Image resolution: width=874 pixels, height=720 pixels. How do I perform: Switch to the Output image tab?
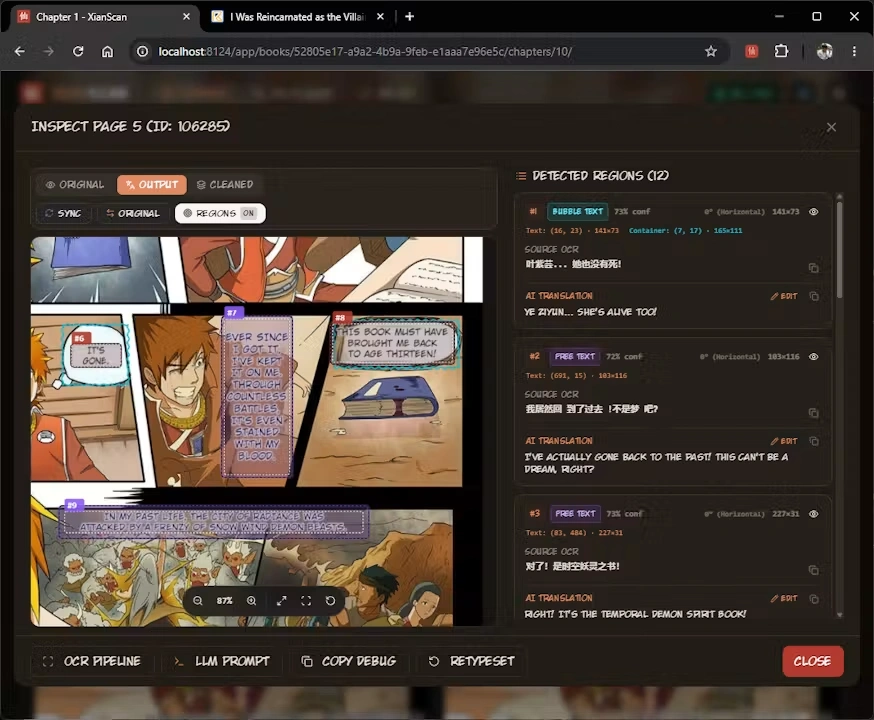[152, 184]
